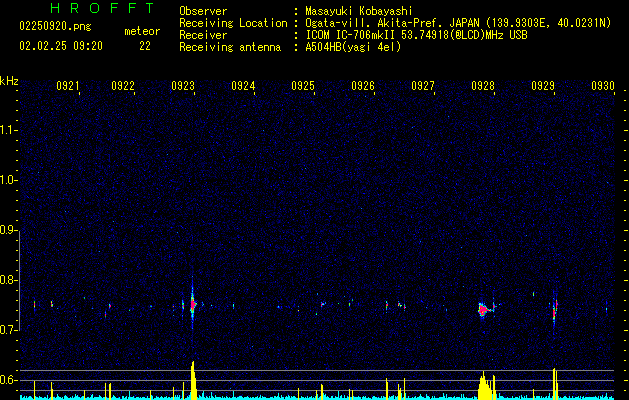Click the 0923 time marker
629x400 pixels.
pos(183,86)
